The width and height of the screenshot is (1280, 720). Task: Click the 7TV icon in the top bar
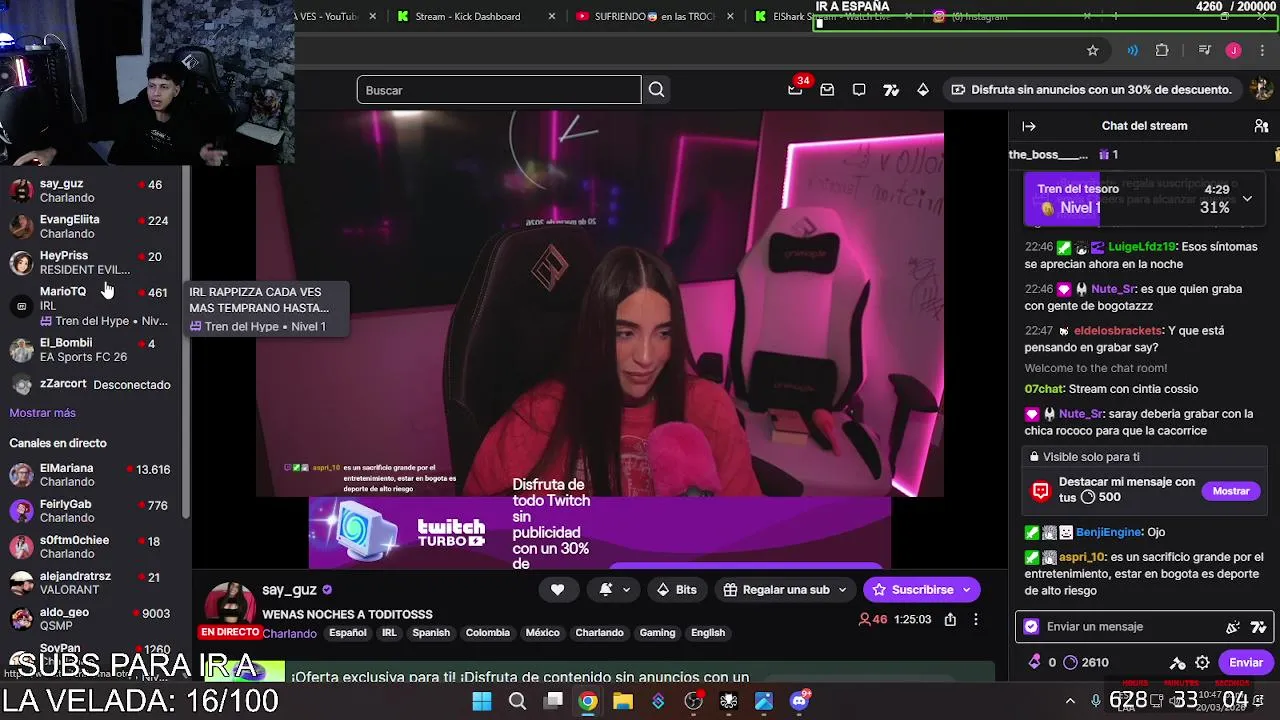tap(891, 90)
